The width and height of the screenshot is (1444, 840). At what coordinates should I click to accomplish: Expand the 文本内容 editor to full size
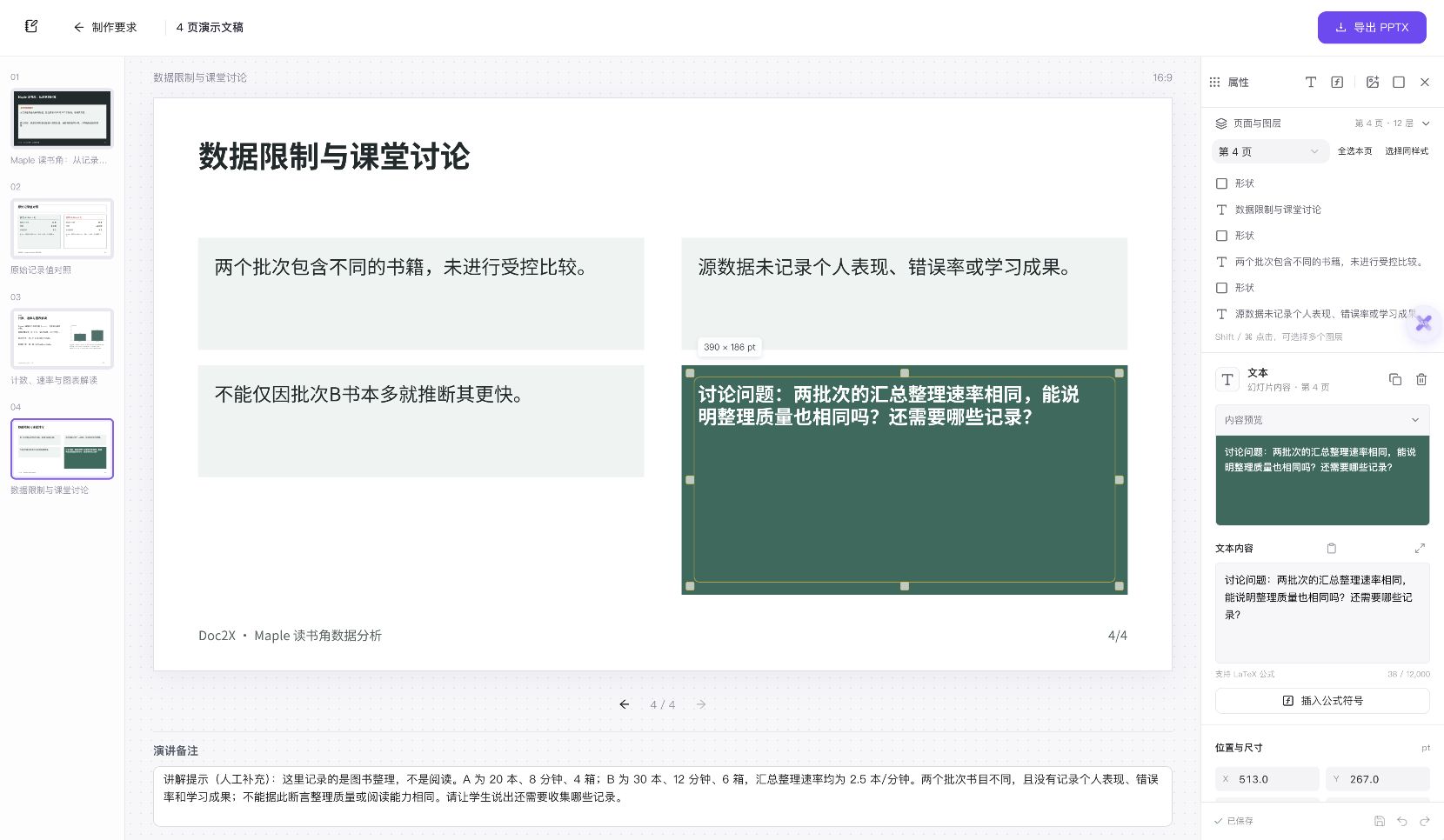point(1420,548)
